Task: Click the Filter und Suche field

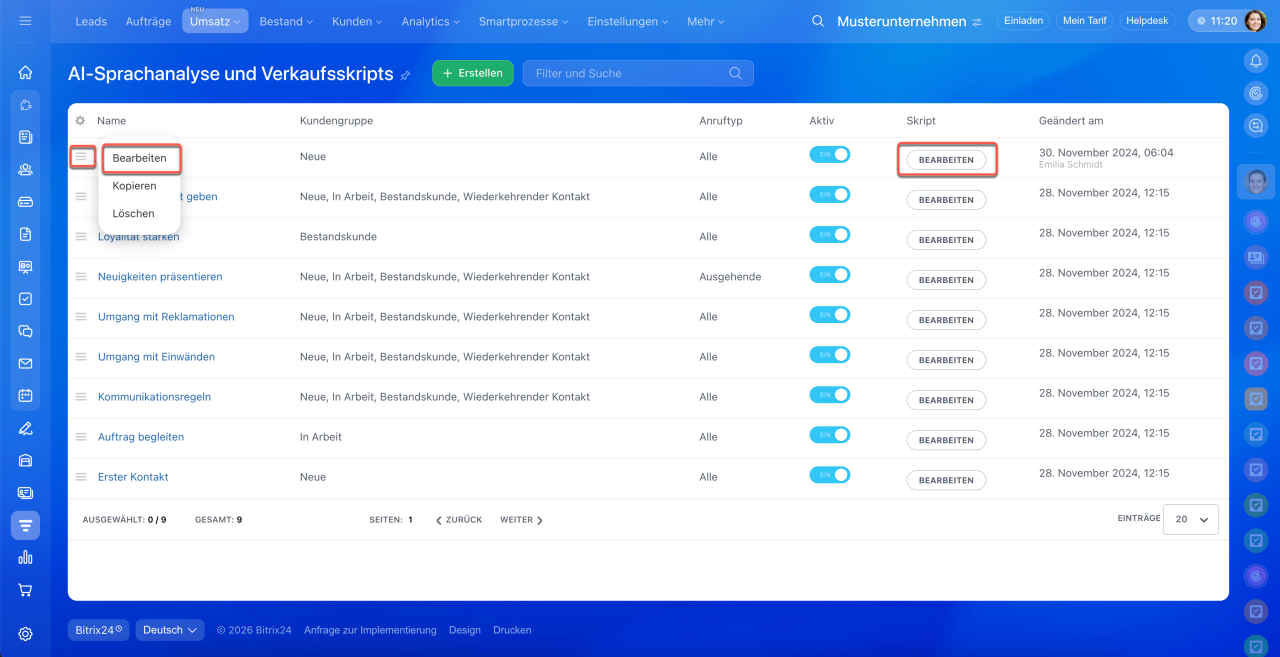Action: [x=630, y=73]
